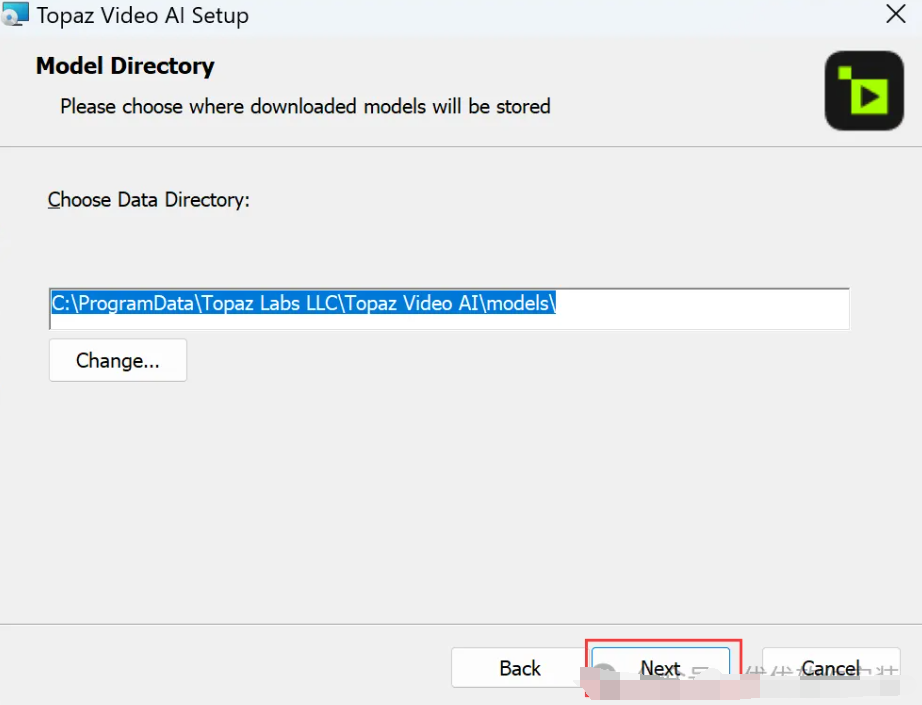Open the Change... directory browser
The height and width of the screenshot is (705, 922).
[117, 361]
